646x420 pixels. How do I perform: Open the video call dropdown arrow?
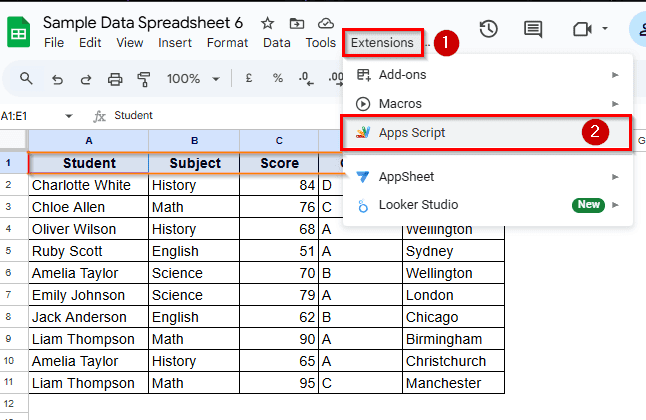click(605, 29)
